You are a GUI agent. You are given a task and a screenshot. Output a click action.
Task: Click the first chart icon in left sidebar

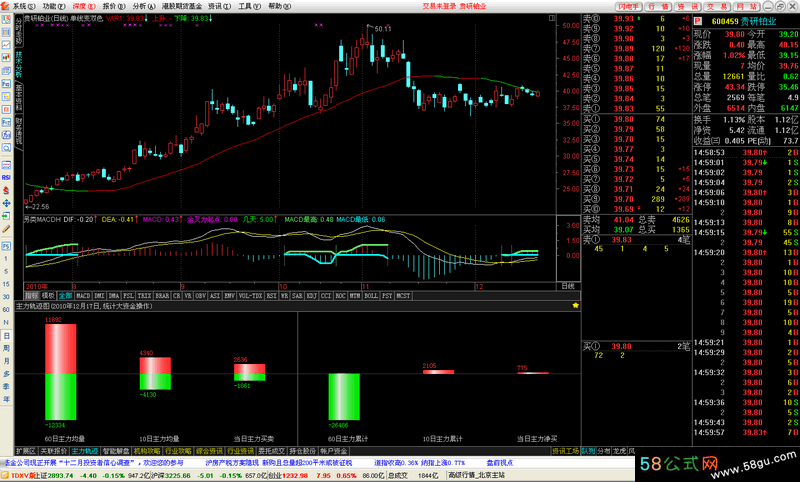[x=6, y=19]
